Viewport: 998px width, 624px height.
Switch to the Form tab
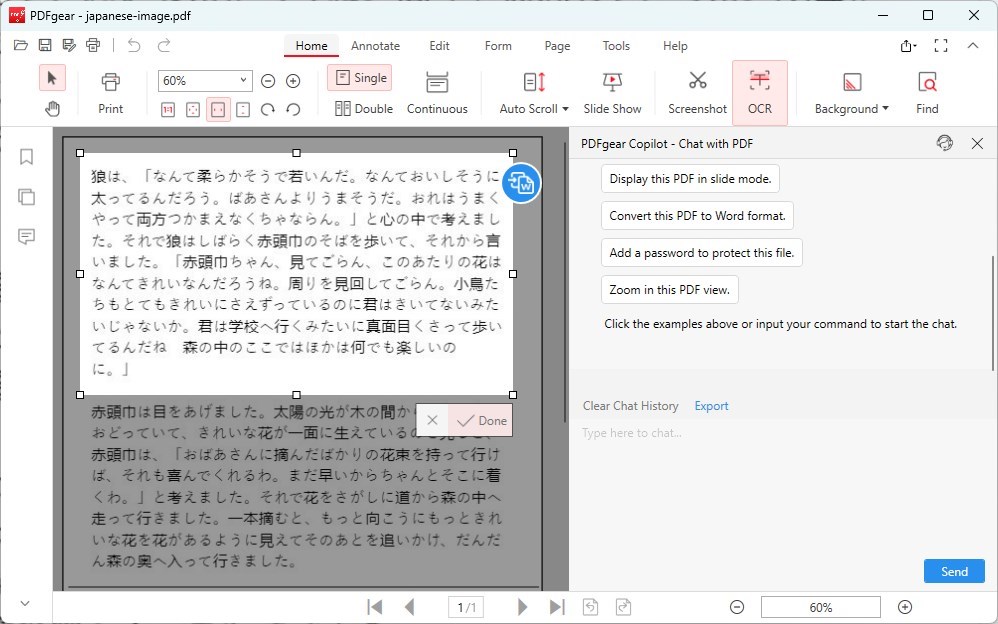498,46
